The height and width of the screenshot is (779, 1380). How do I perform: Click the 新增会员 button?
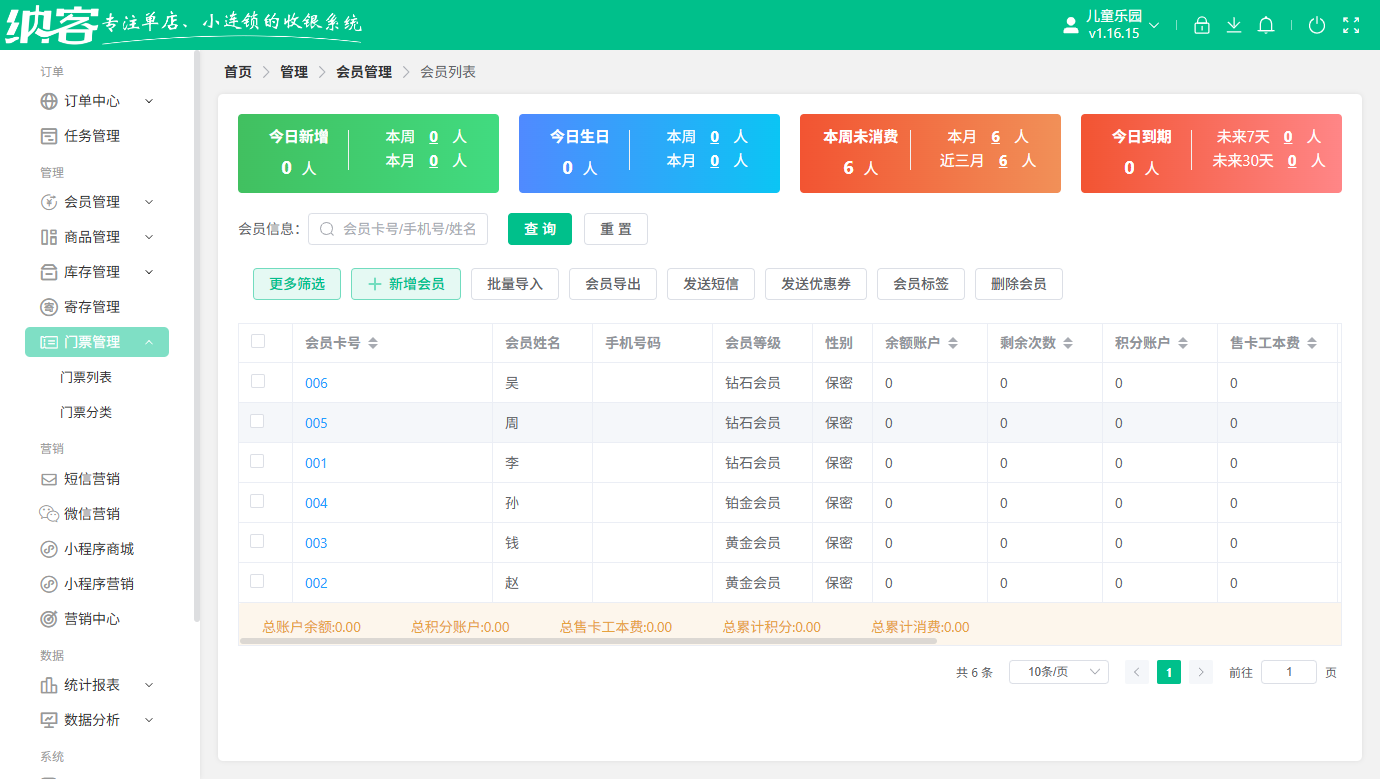coord(405,284)
